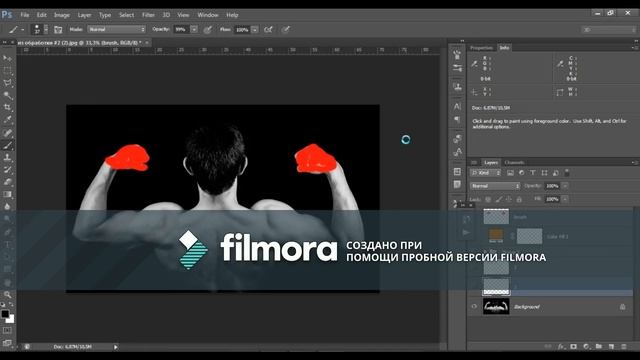The image size is (640, 360).
Task: Open the Image menu
Action: (62, 15)
